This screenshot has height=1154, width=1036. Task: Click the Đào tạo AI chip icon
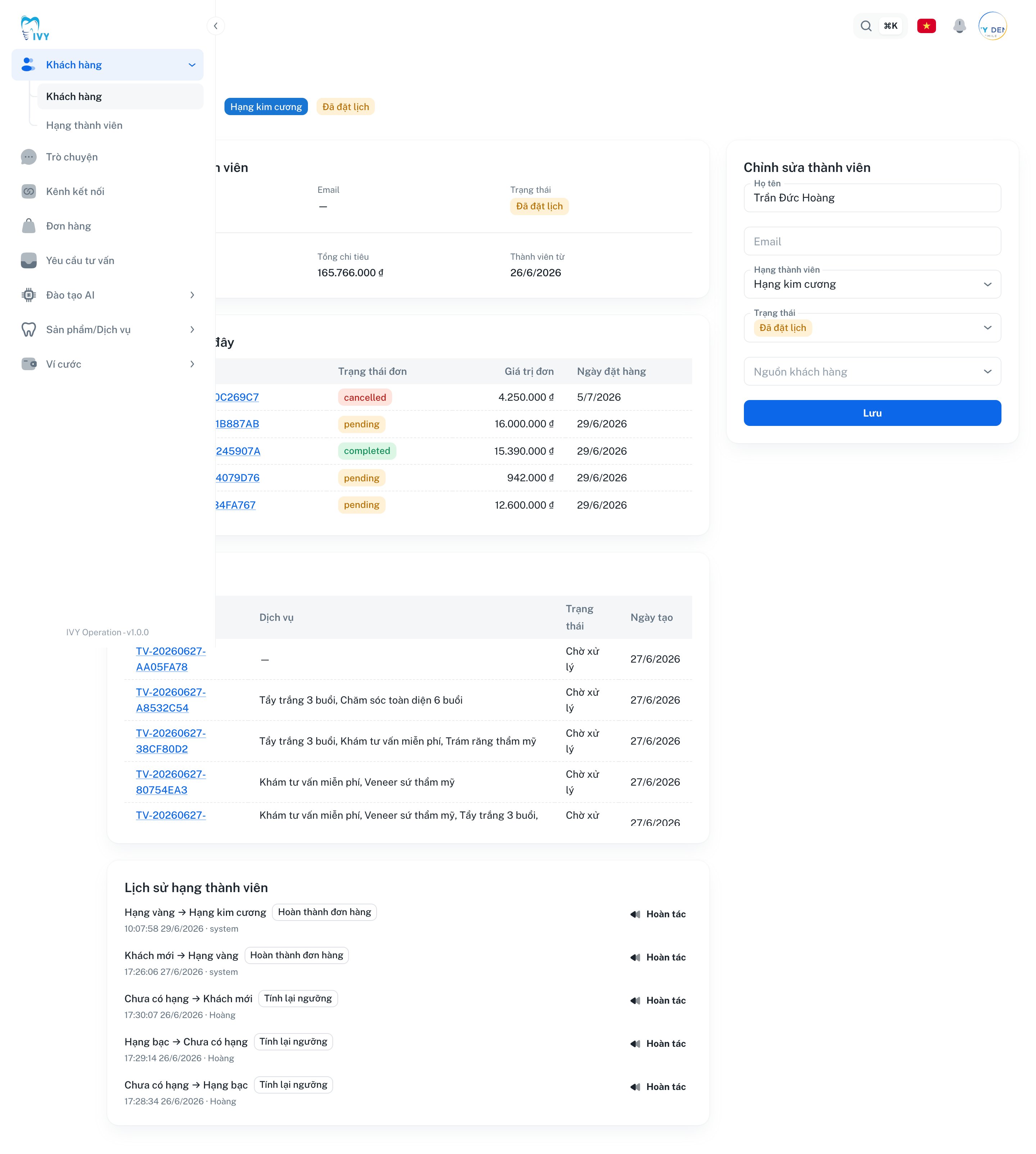coord(28,295)
